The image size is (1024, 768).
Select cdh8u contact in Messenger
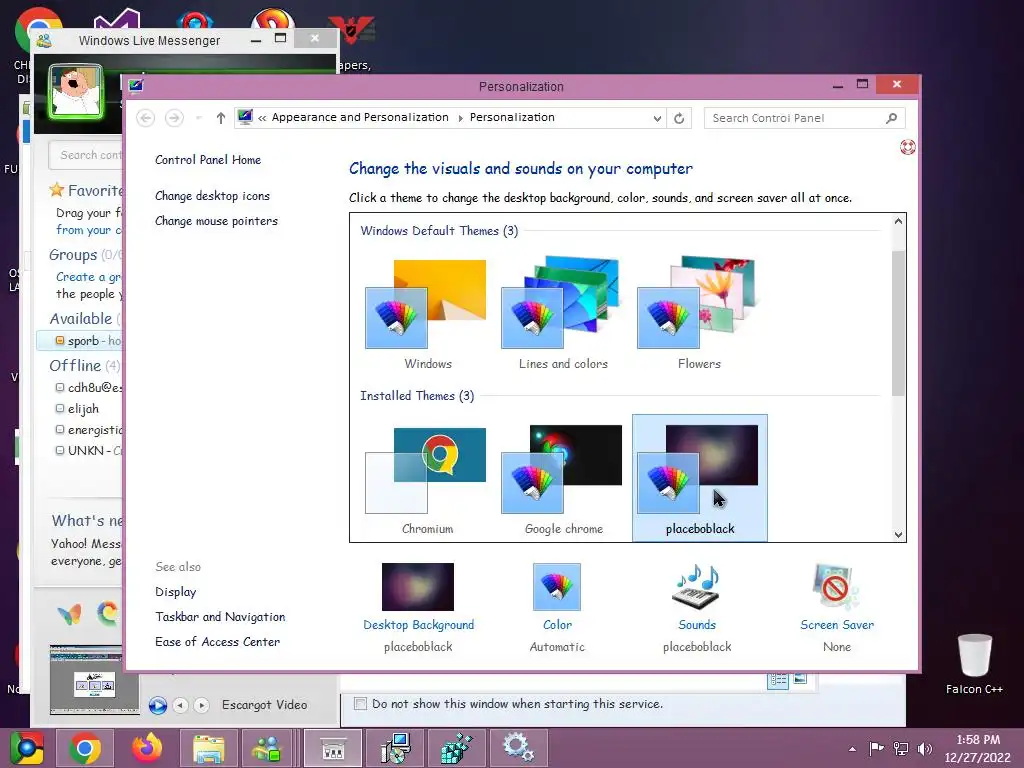tap(88, 387)
